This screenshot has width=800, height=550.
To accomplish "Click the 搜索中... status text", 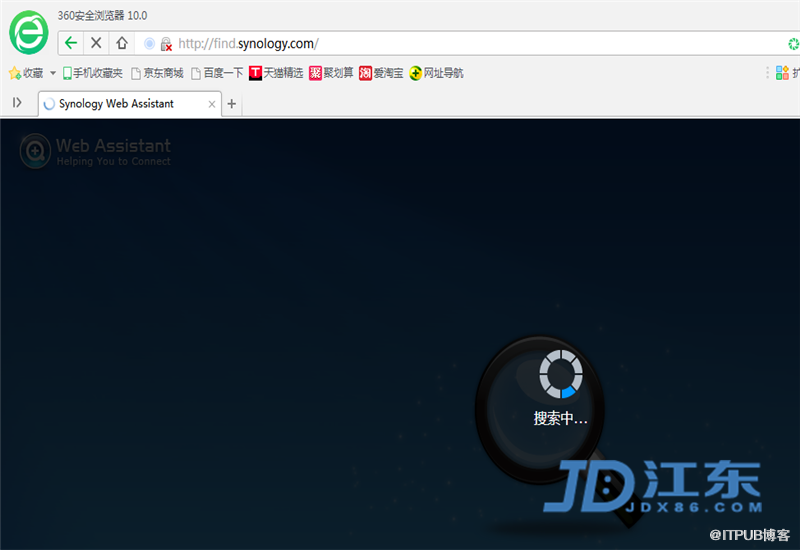I will click(x=561, y=418).
